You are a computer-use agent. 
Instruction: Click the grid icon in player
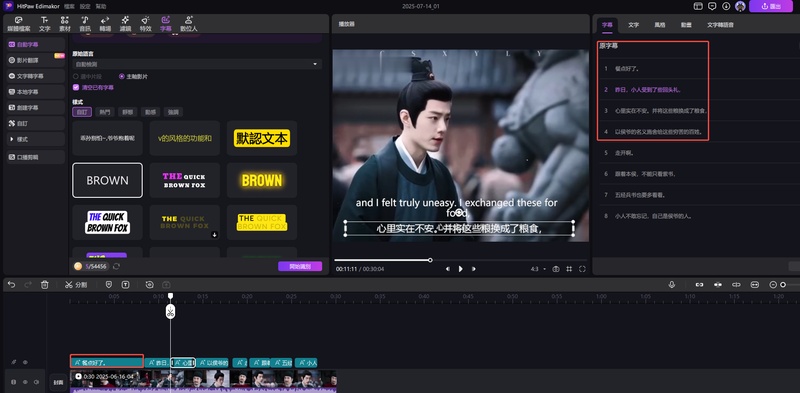pos(569,268)
